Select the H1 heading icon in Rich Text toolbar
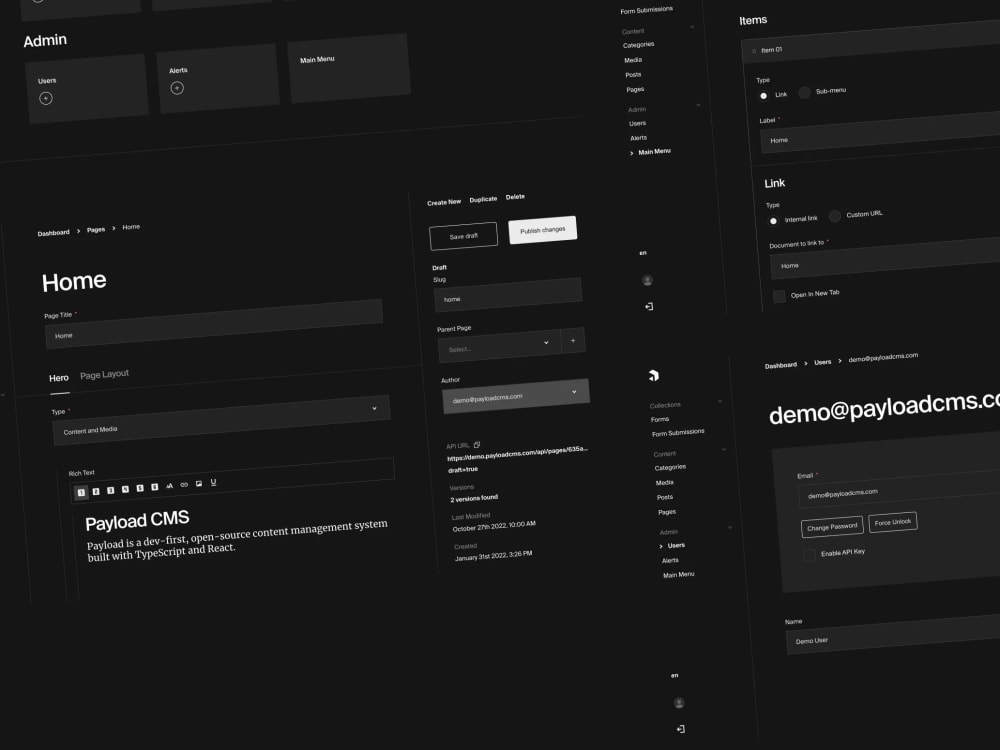Image resolution: width=1000 pixels, height=750 pixels. point(81,489)
